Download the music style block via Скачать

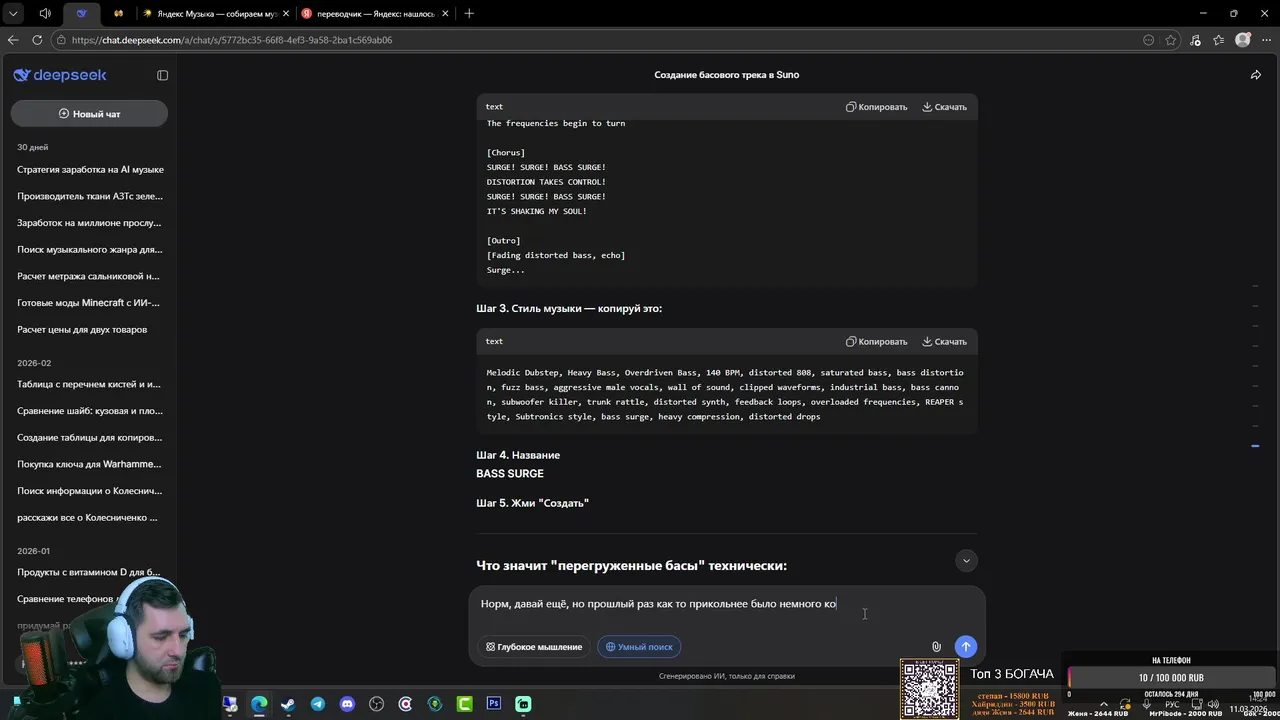944,342
